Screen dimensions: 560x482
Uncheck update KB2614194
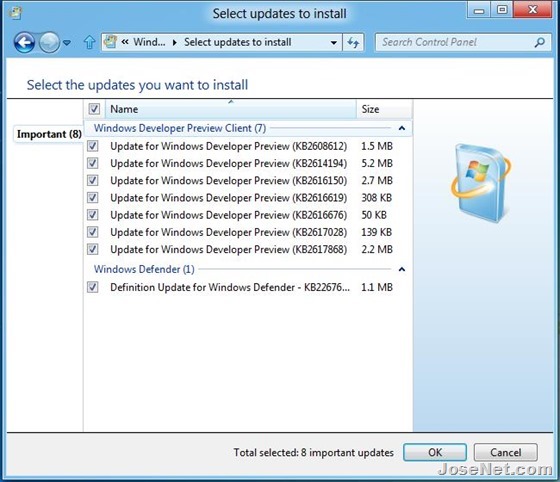click(92, 163)
